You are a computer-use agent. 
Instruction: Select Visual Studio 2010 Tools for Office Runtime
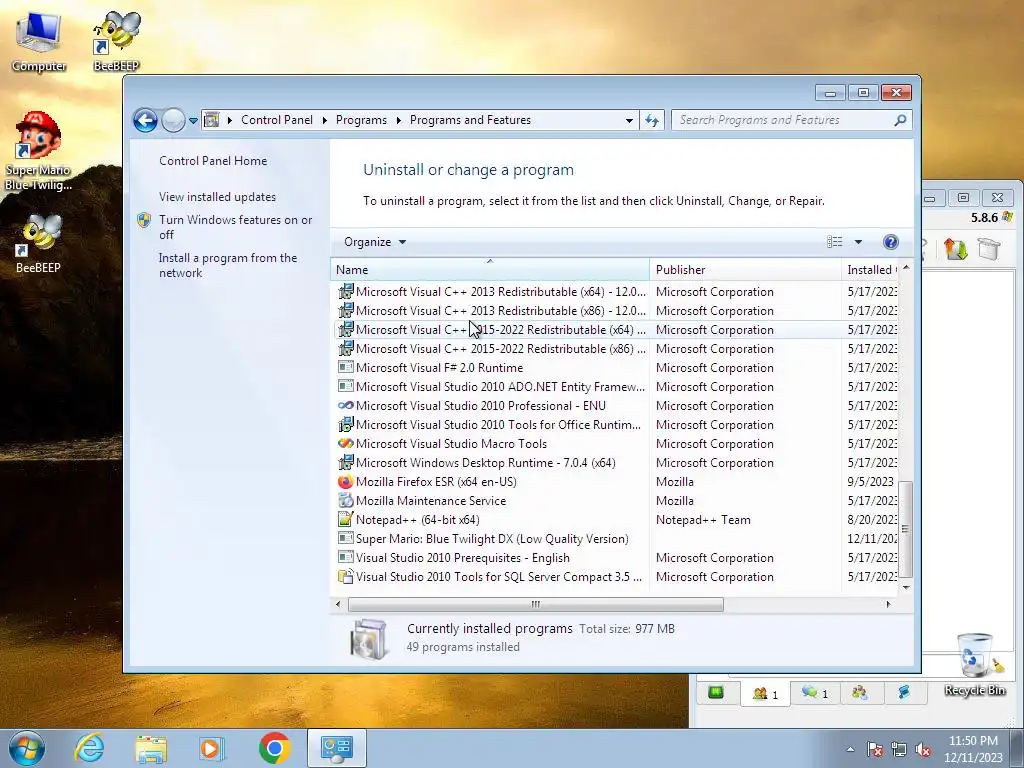pyautogui.click(x=498, y=424)
